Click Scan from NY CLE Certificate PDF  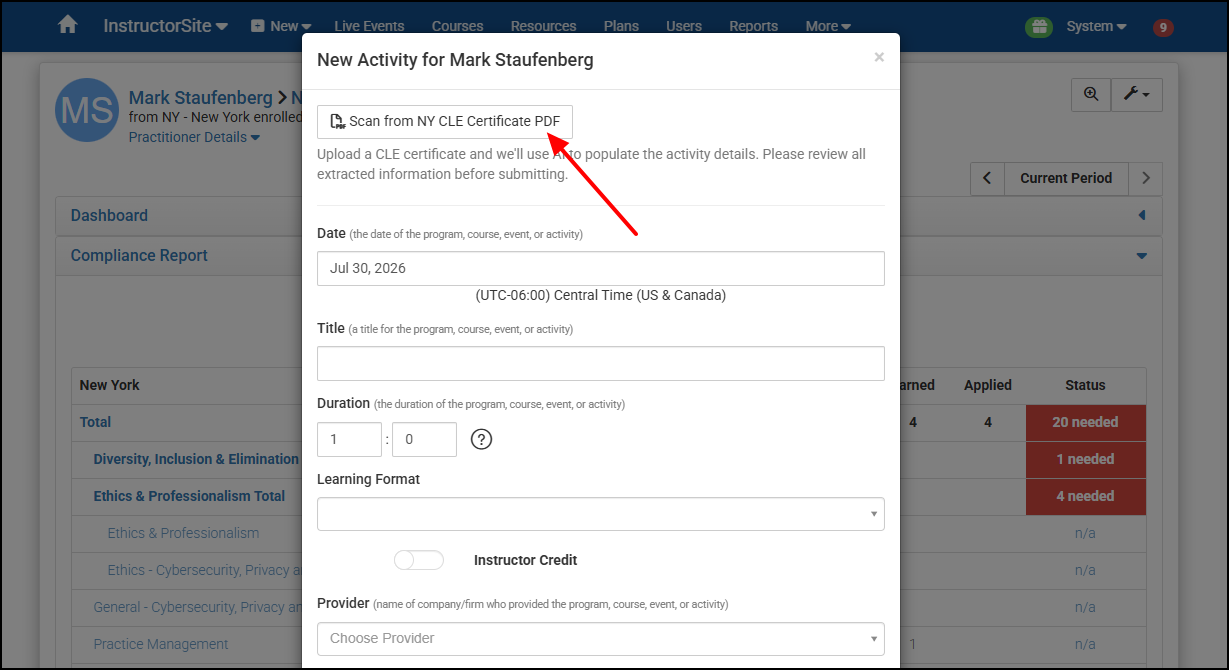coord(445,121)
